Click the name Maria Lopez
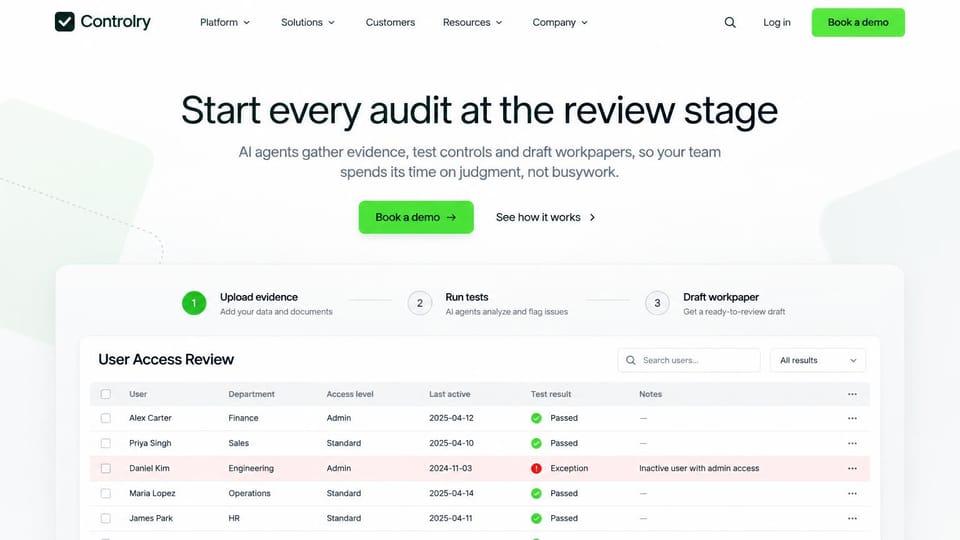The width and height of the screenshot is (960, 540). [x=152, y=493]
